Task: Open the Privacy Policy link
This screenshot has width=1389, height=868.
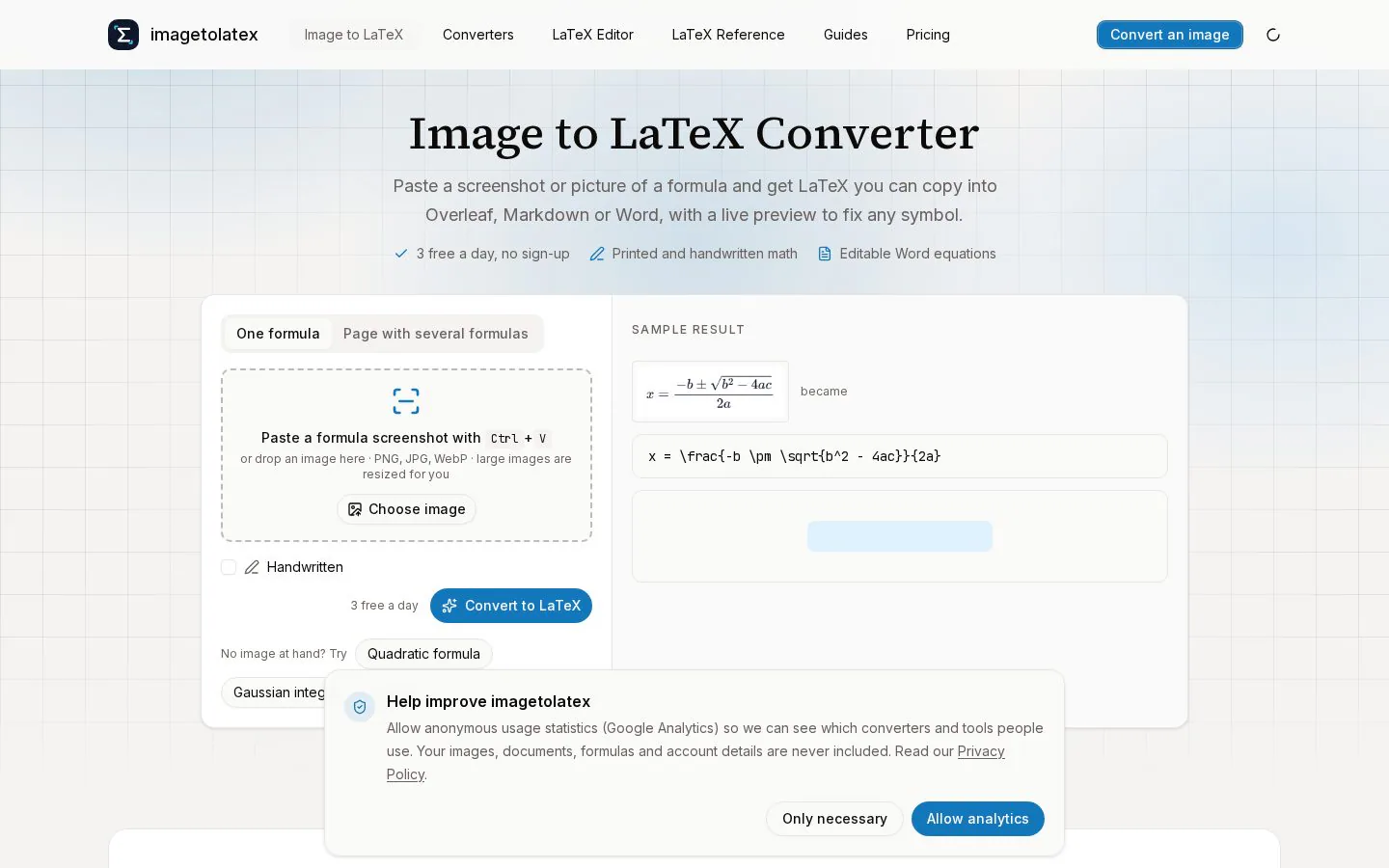Action: pos(981,751)
